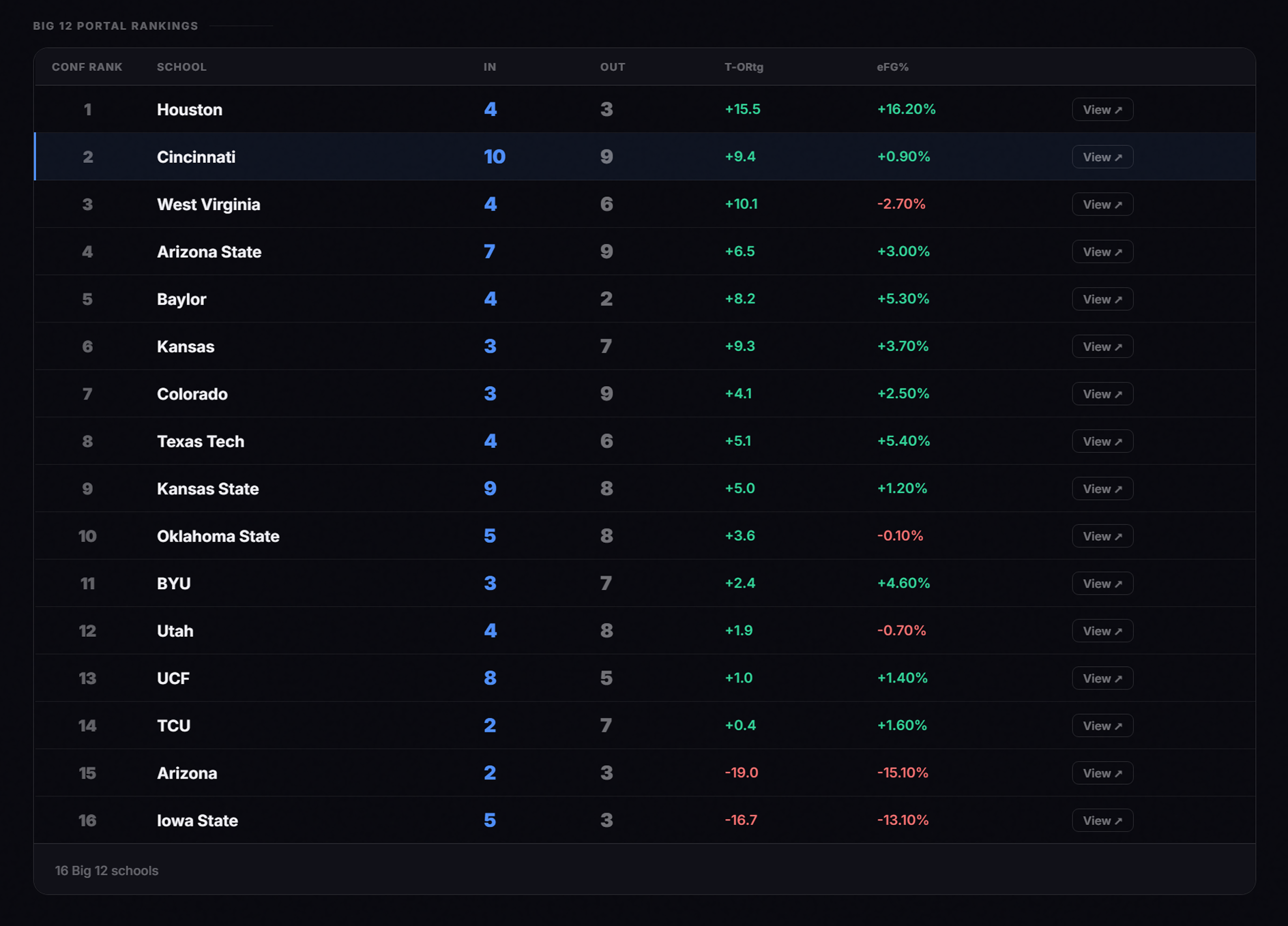This screenshot has width=1288, height=926.
Task: Click the Iowa State school name
Action: (x=198, y=820)
